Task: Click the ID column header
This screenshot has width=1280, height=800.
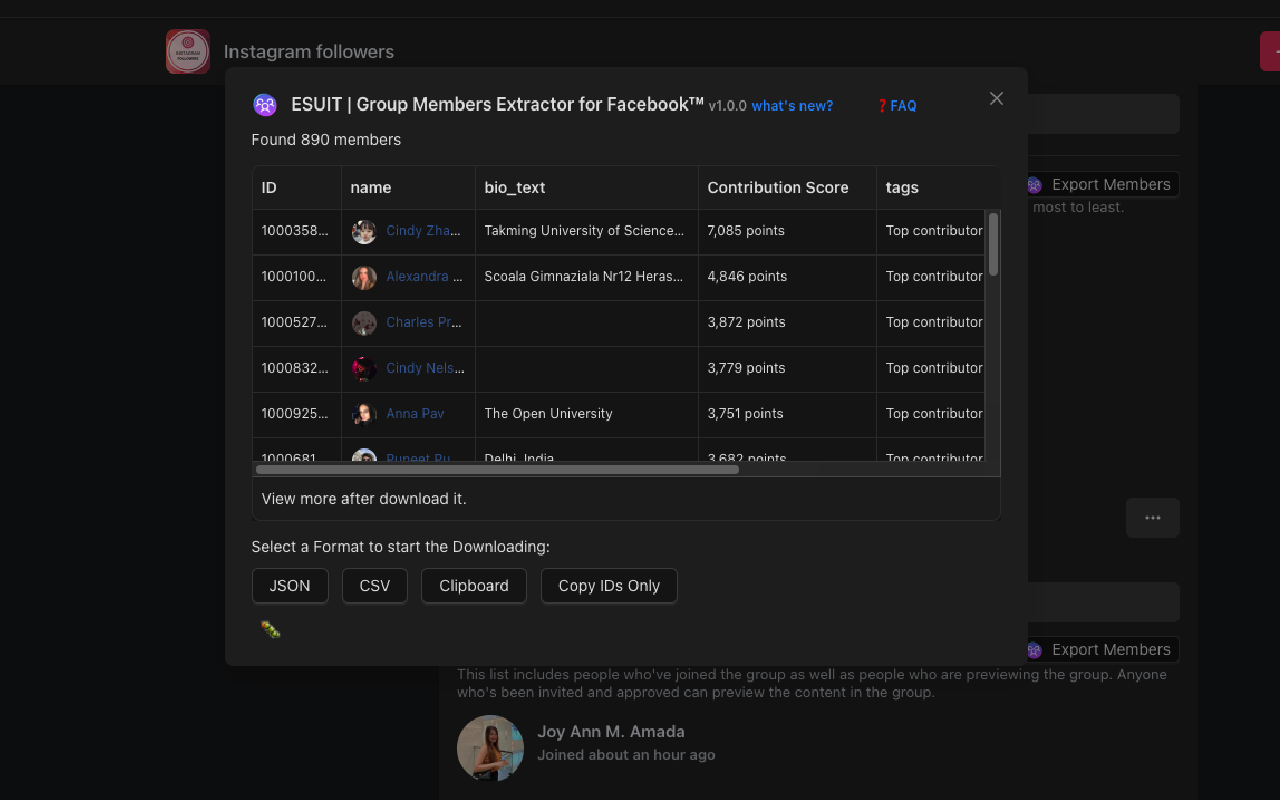Action: click(x=297, y=188)
